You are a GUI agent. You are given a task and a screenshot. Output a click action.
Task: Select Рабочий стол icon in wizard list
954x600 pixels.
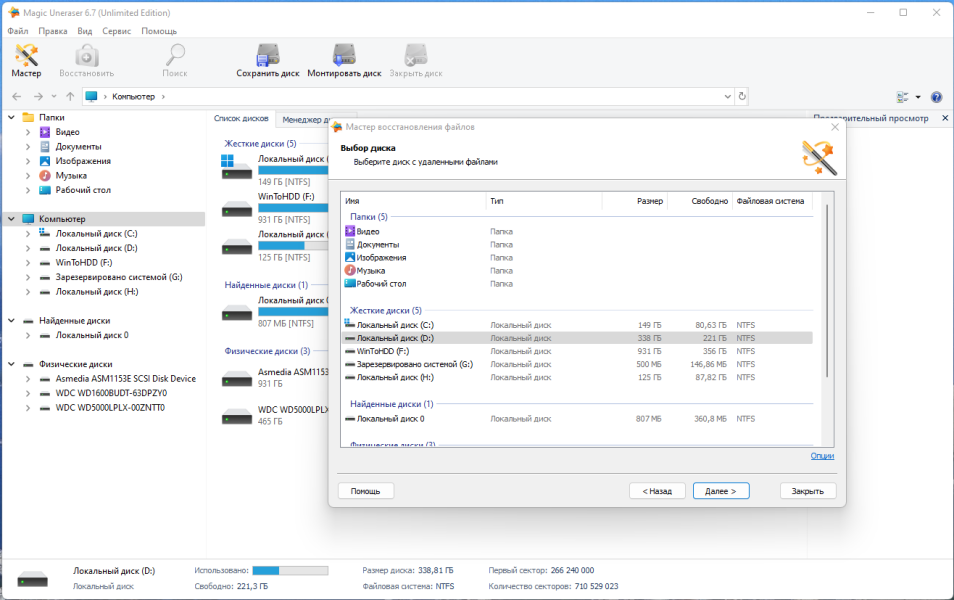(350, 284)
